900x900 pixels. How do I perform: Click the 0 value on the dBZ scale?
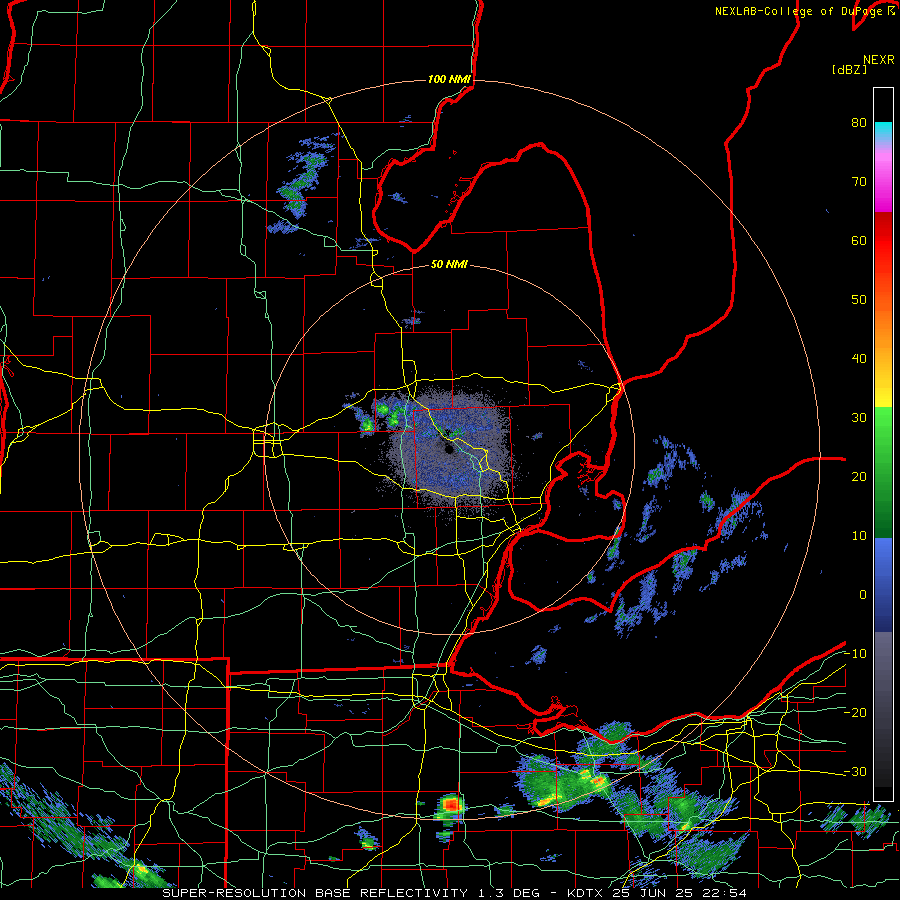tap(863, 595)
